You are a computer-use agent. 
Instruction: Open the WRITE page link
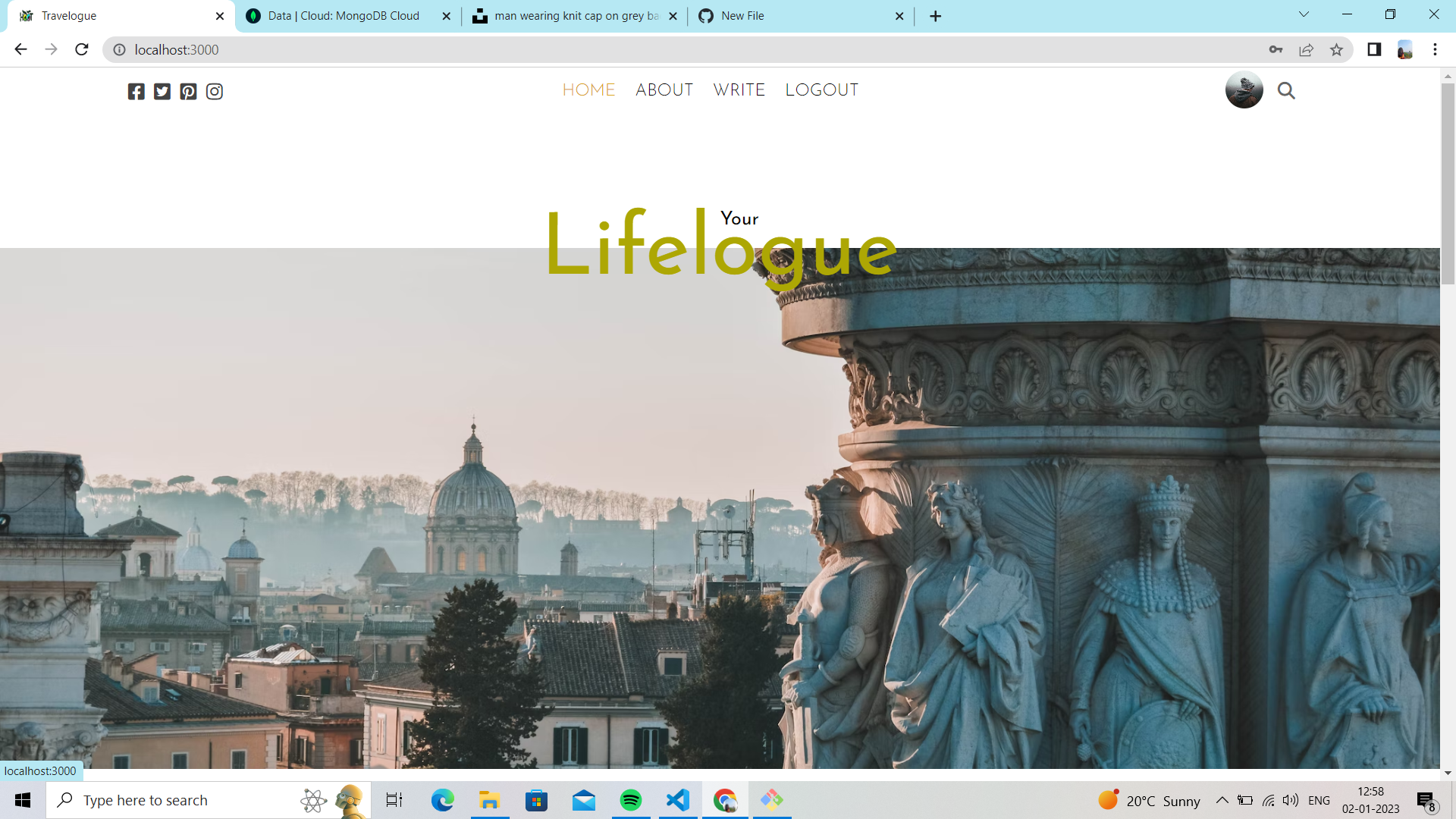pyautogui.click(x=739, y=90)
